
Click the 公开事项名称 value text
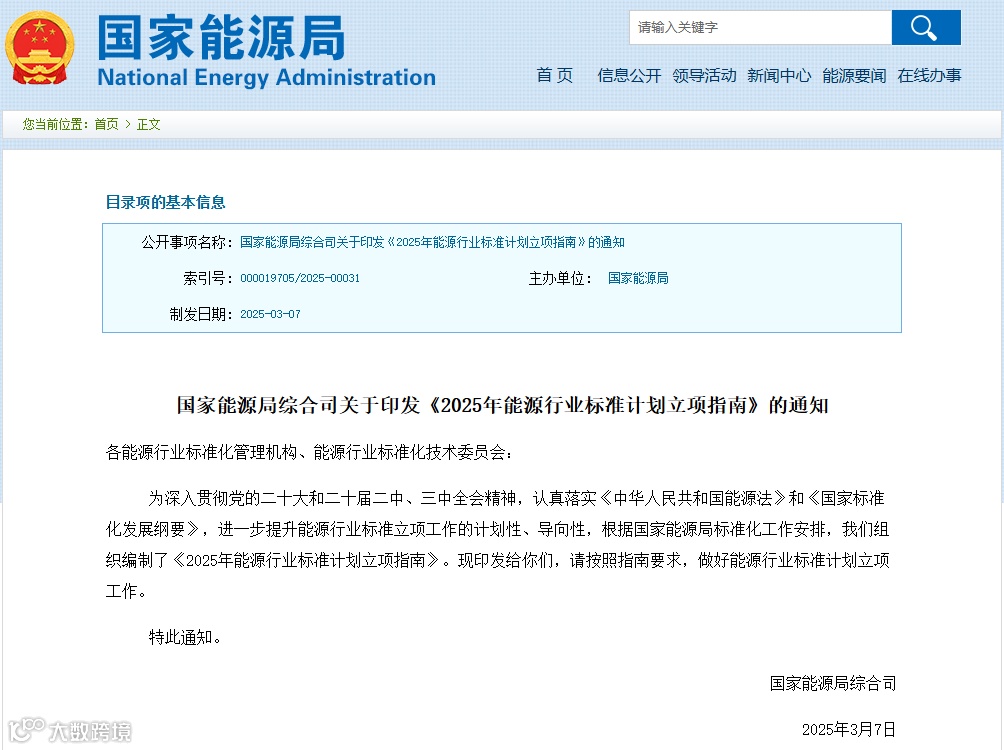432,242
